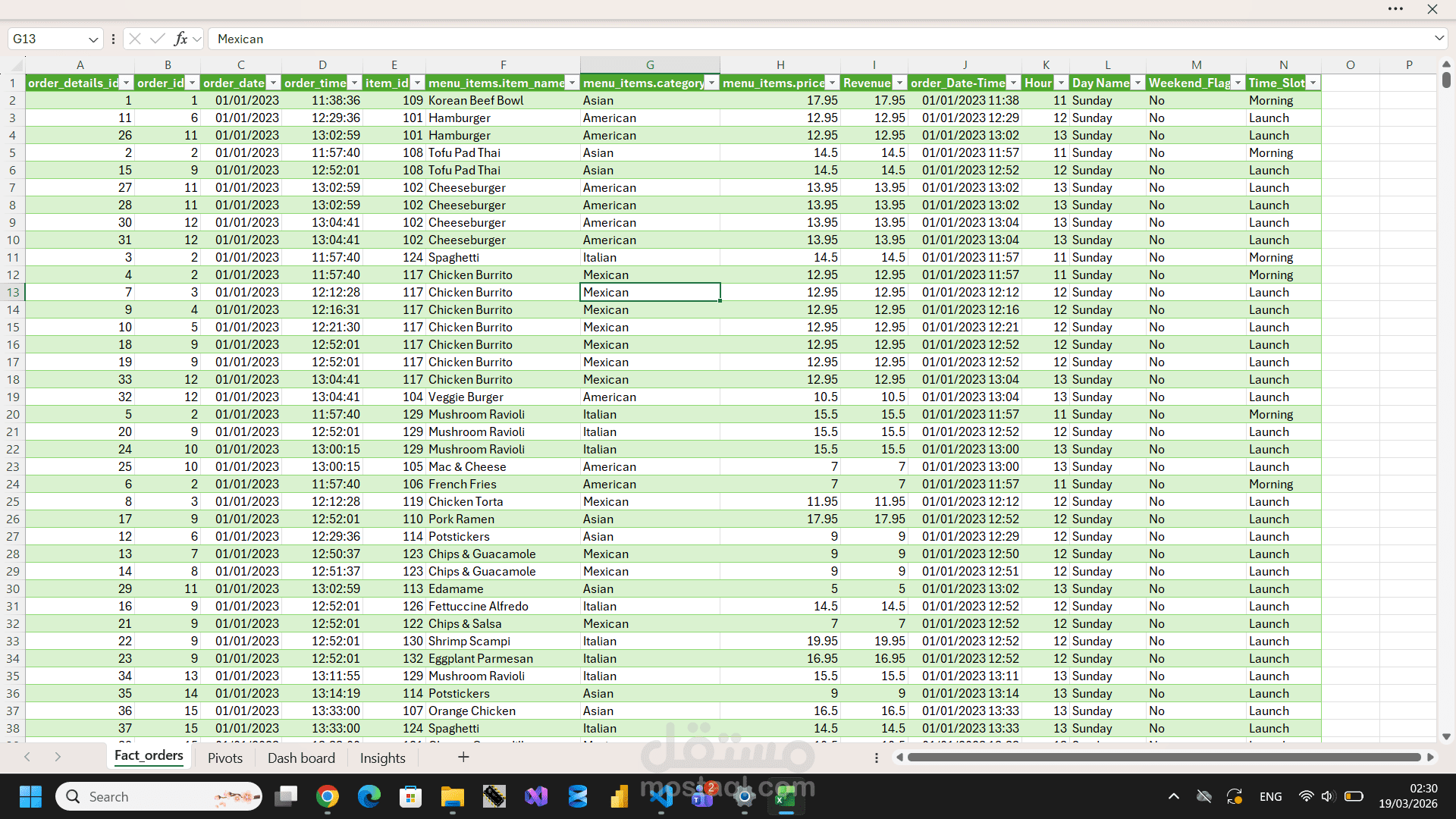Open filter dropdown for Revenue column

899,83
